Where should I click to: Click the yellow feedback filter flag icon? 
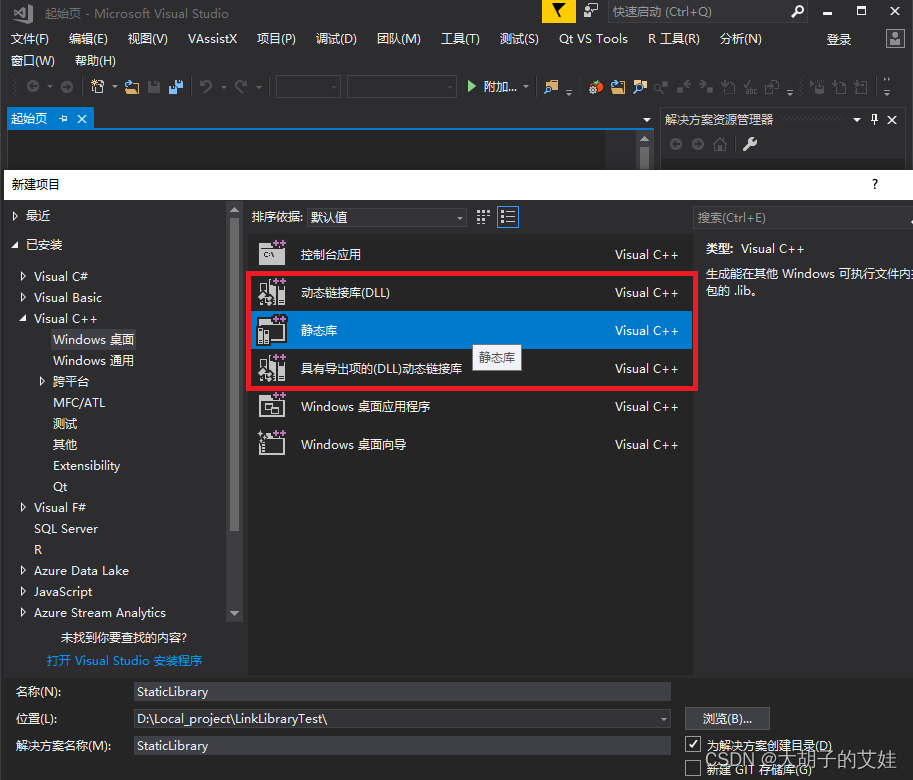click(x=558, y=11)
